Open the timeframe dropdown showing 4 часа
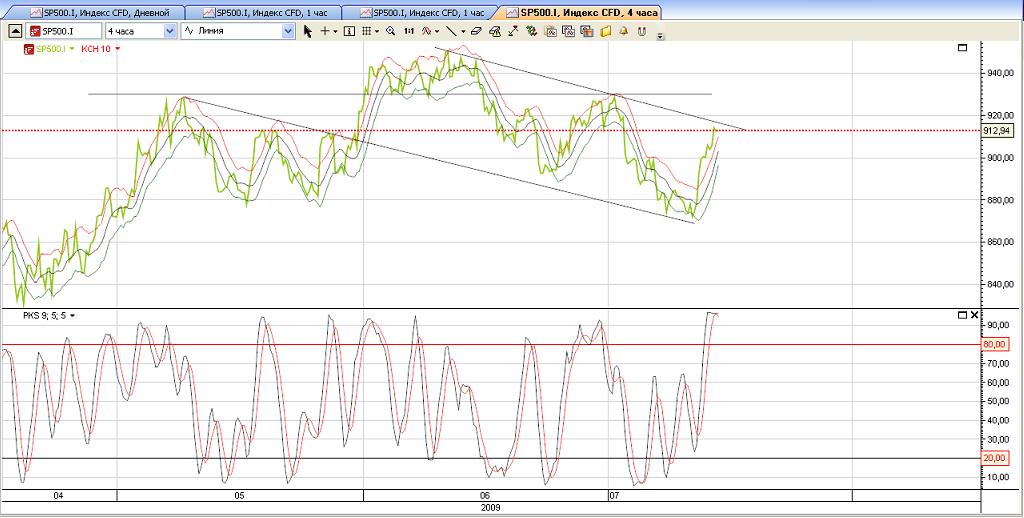This screenshot has height=518, width=1024. pyautogui.click(x=169, y=31)
